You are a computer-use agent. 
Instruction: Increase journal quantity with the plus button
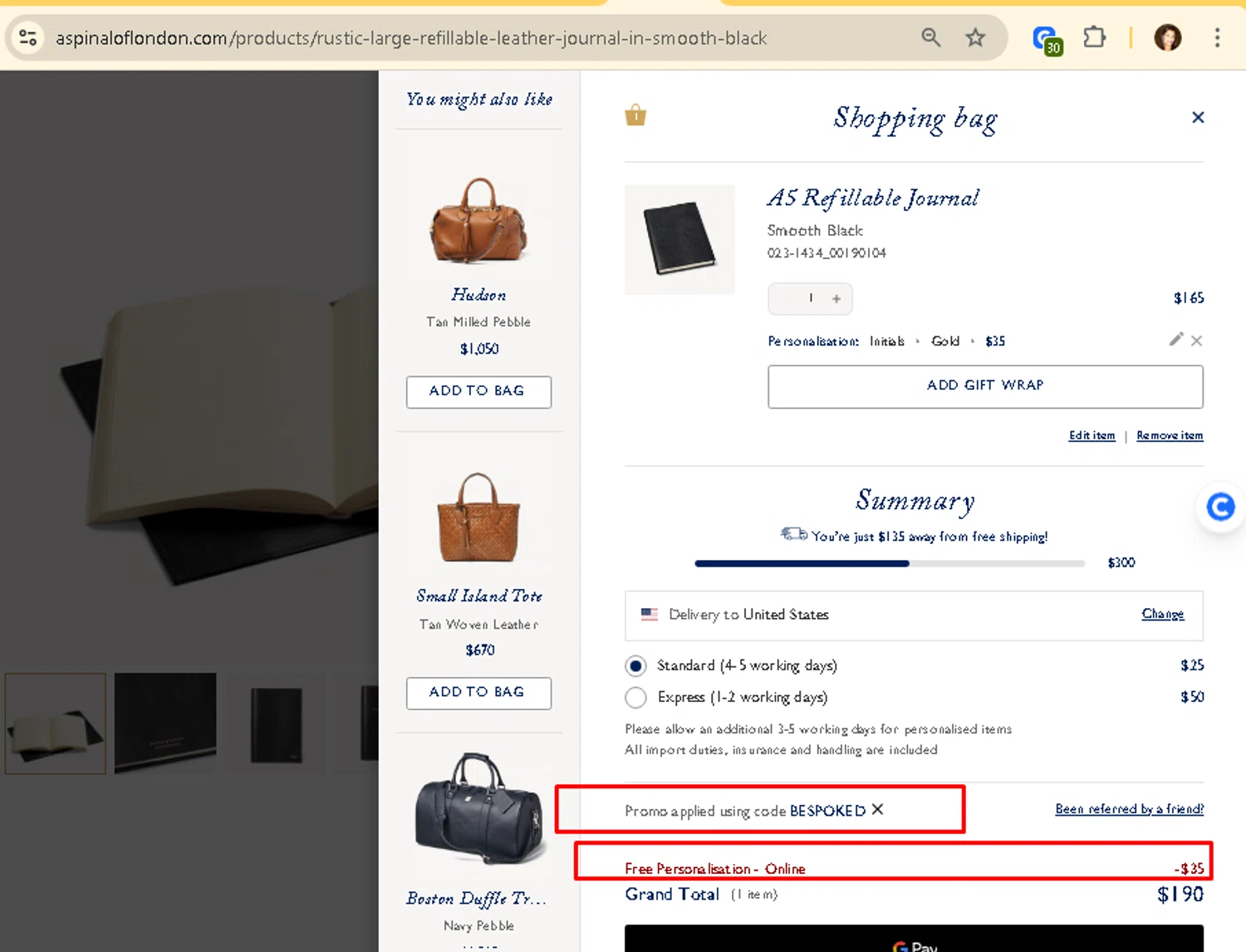tap(836, 298)
